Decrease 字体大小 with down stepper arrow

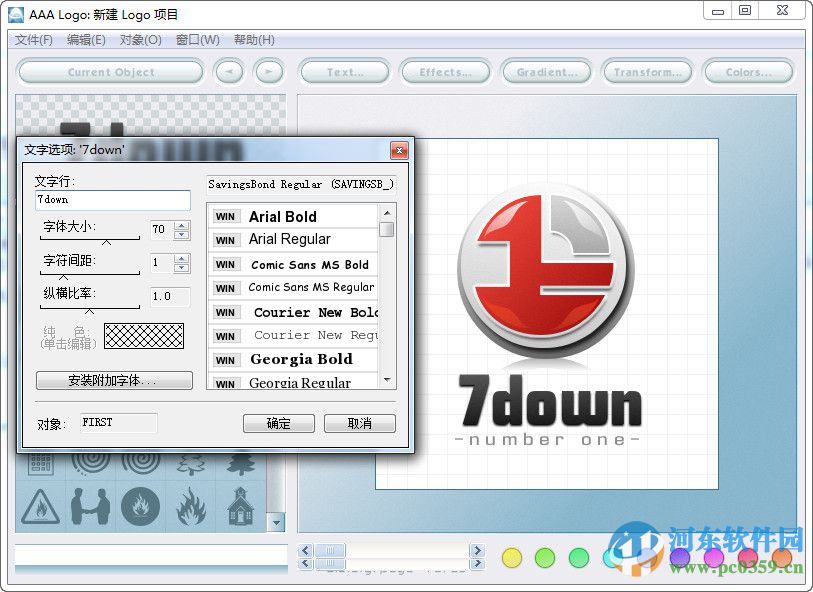click(181, 234)
